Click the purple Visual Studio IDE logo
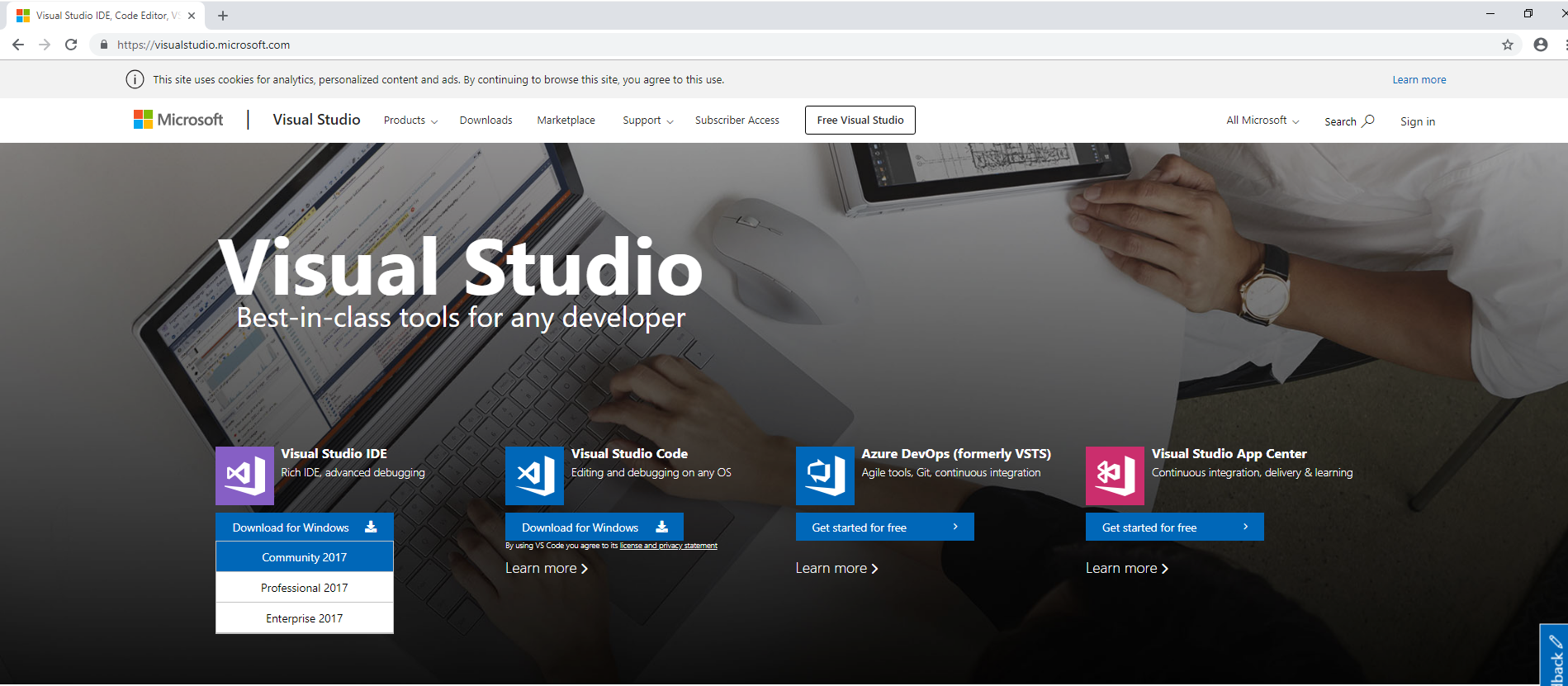 (x=244, y=475)
